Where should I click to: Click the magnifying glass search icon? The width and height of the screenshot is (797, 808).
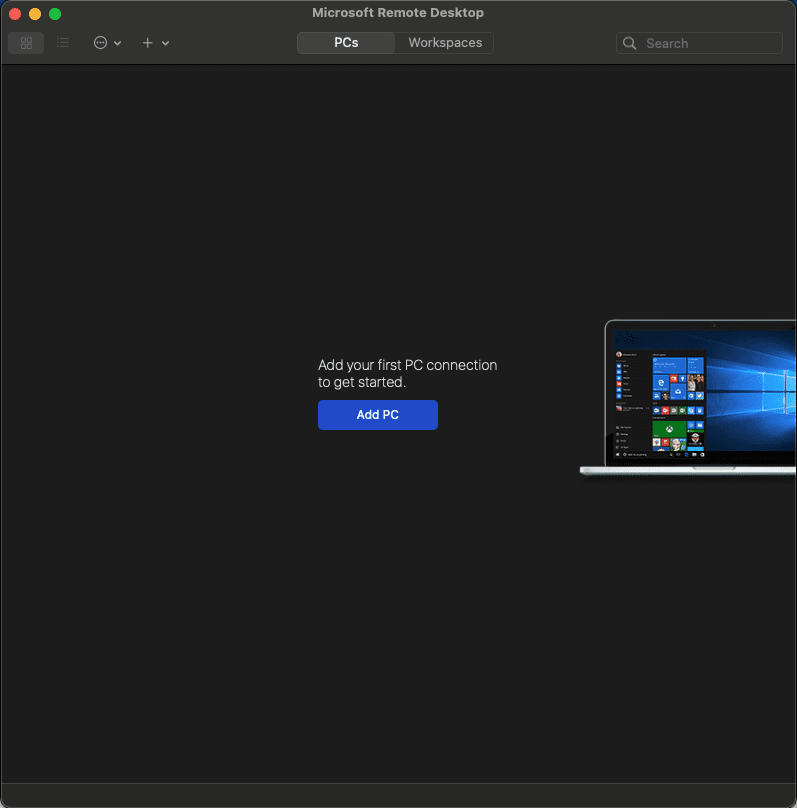pyautogui.click(x=629, y=43)
